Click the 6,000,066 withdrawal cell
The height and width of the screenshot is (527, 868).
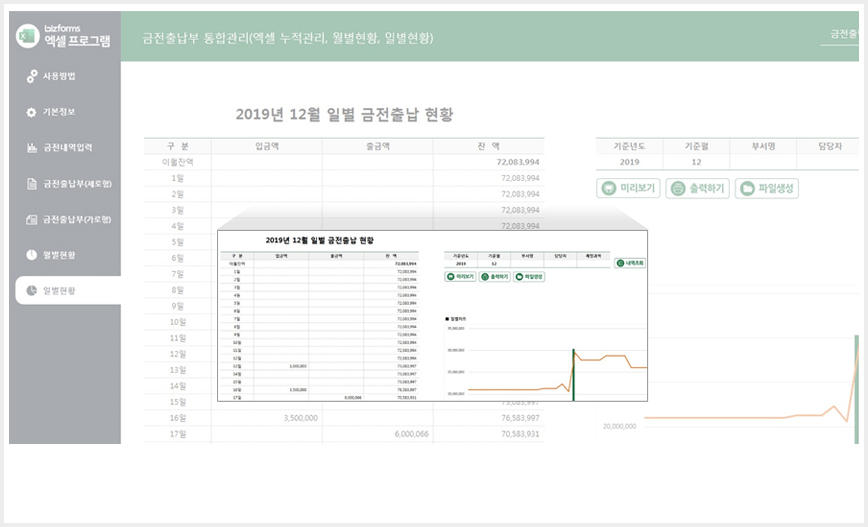click(x=378, y=434)
